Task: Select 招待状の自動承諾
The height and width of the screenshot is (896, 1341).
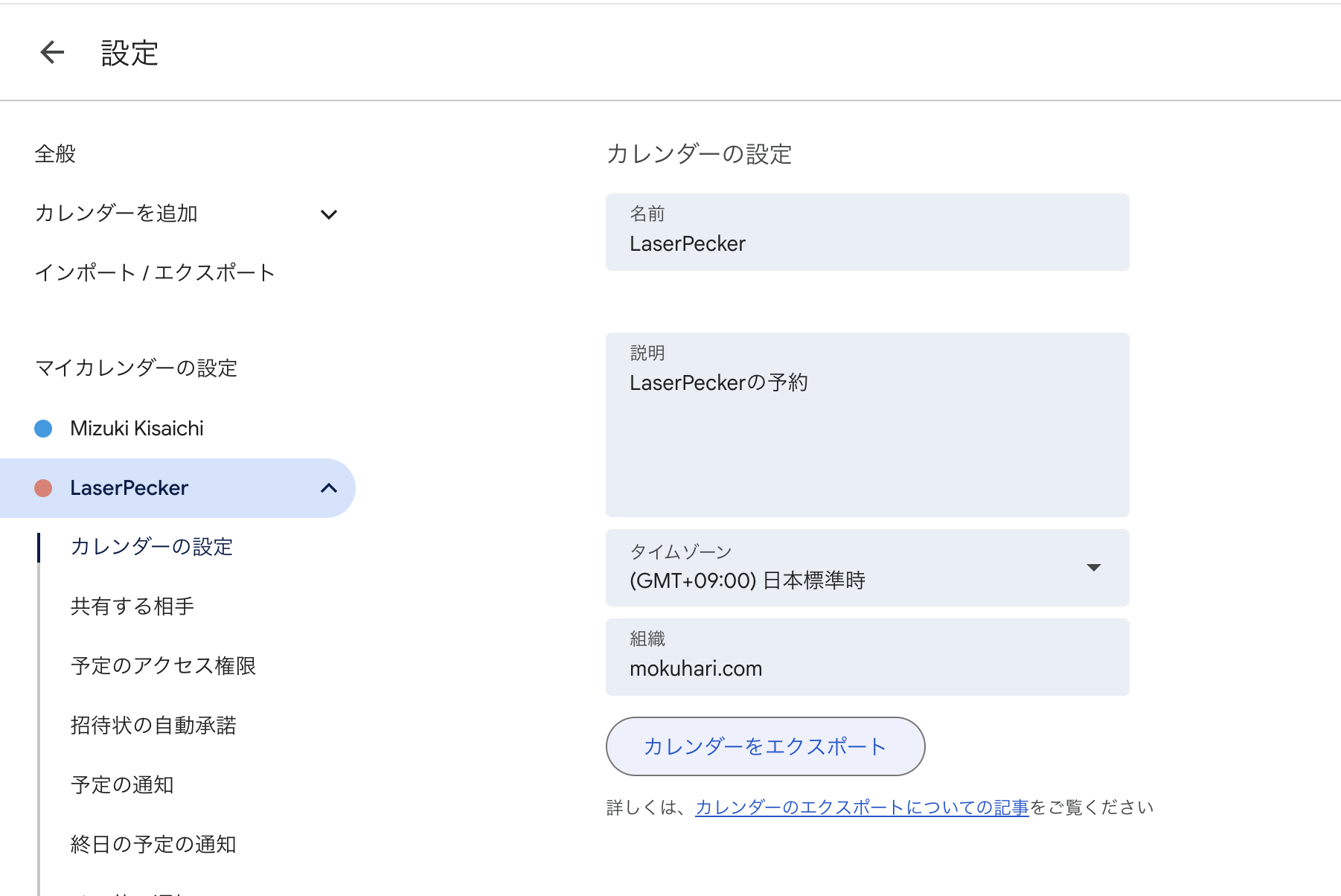Action: pyautogui.click(x=153, y=726)
